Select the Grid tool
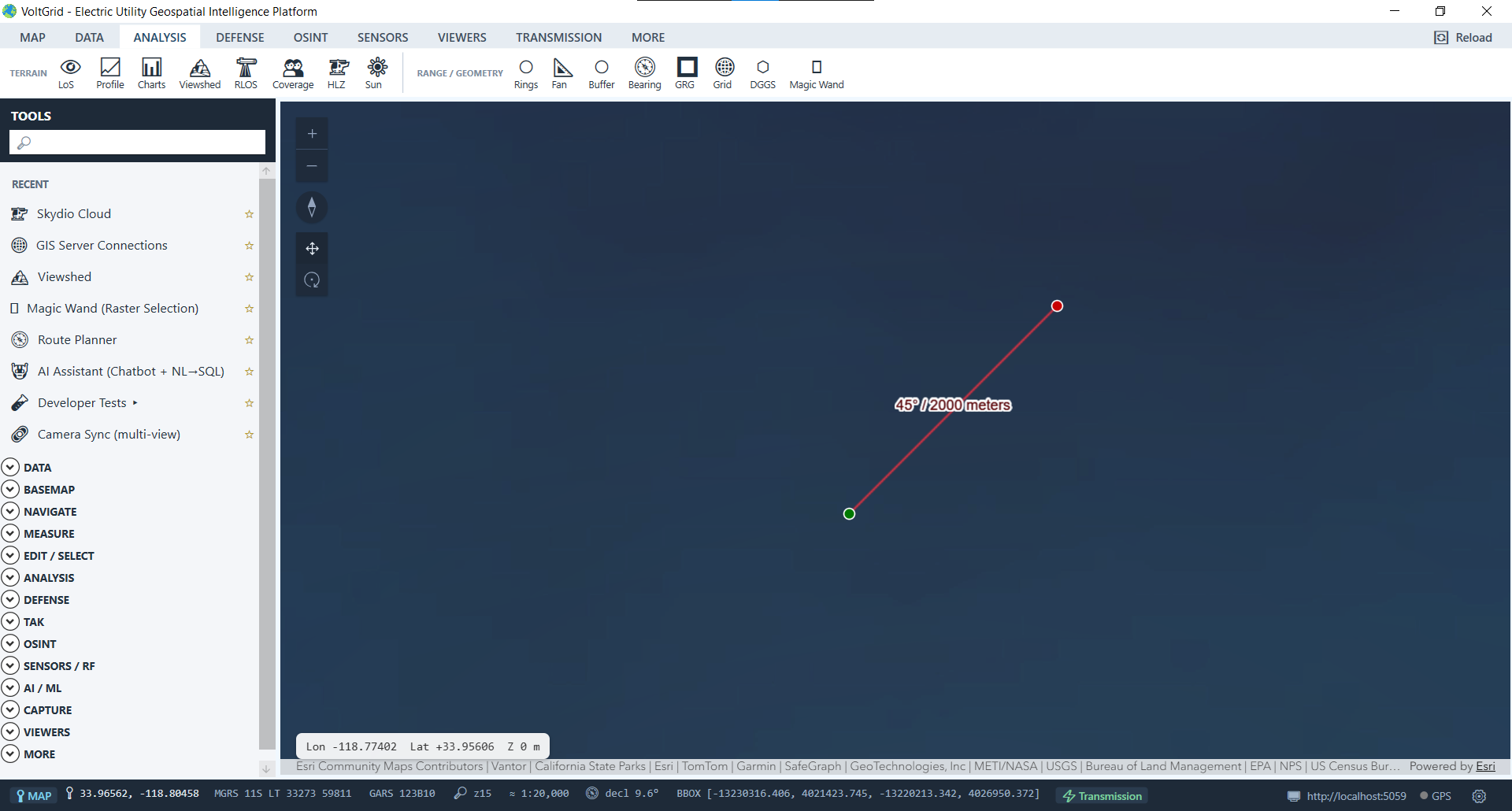This screenshot has width=1512, height=811. tap(723, 73)
